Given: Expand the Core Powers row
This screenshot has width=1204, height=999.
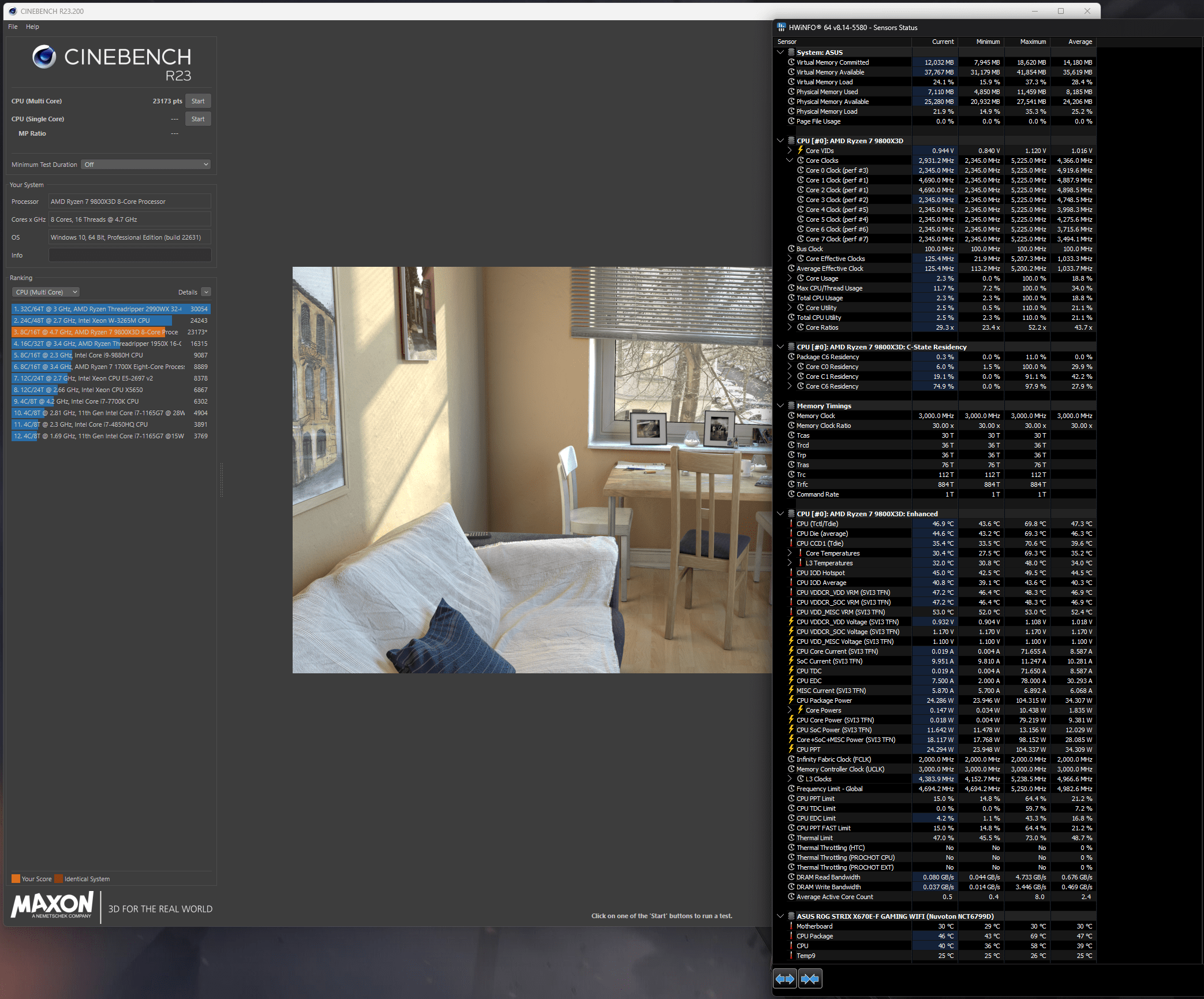Looking at the screenshot, I should pos(790,710).
